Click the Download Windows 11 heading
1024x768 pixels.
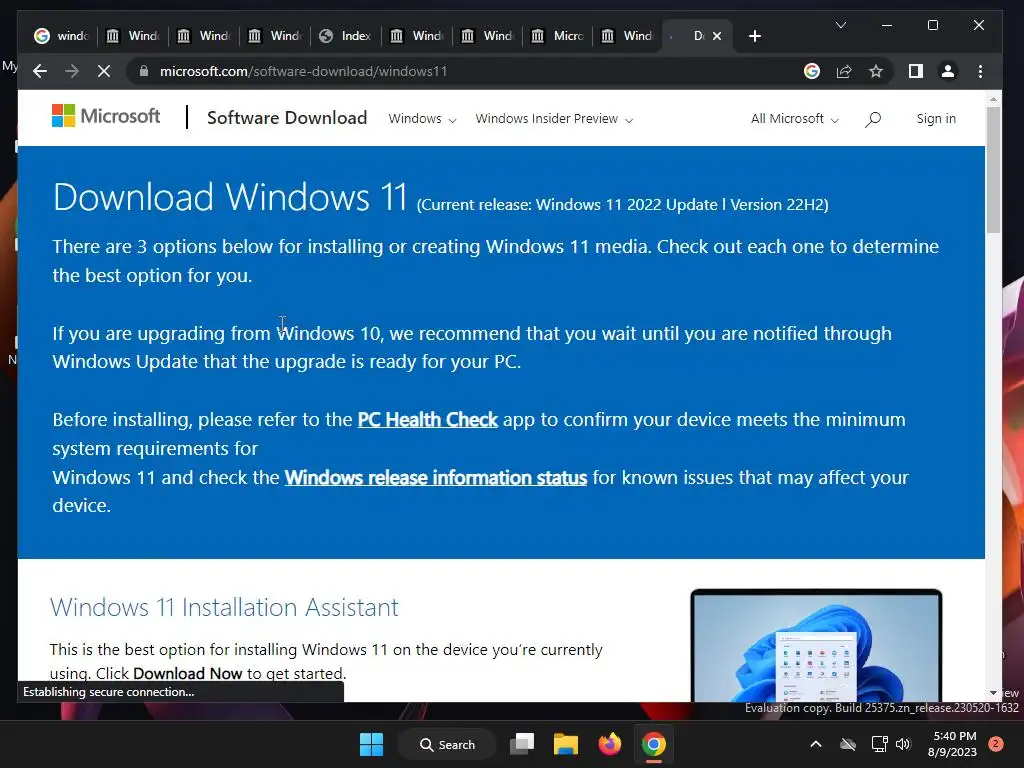tap(231, 197)
